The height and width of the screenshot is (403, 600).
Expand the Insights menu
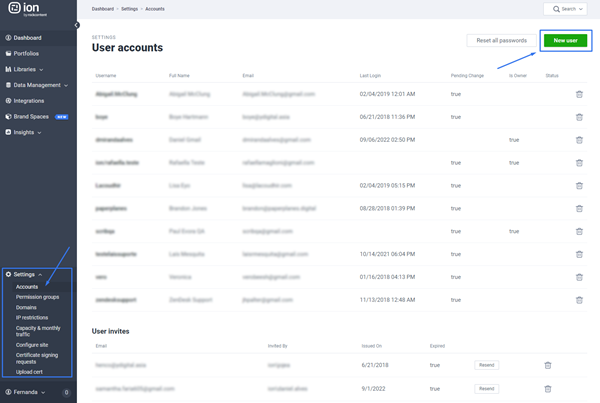click(27, 132)
